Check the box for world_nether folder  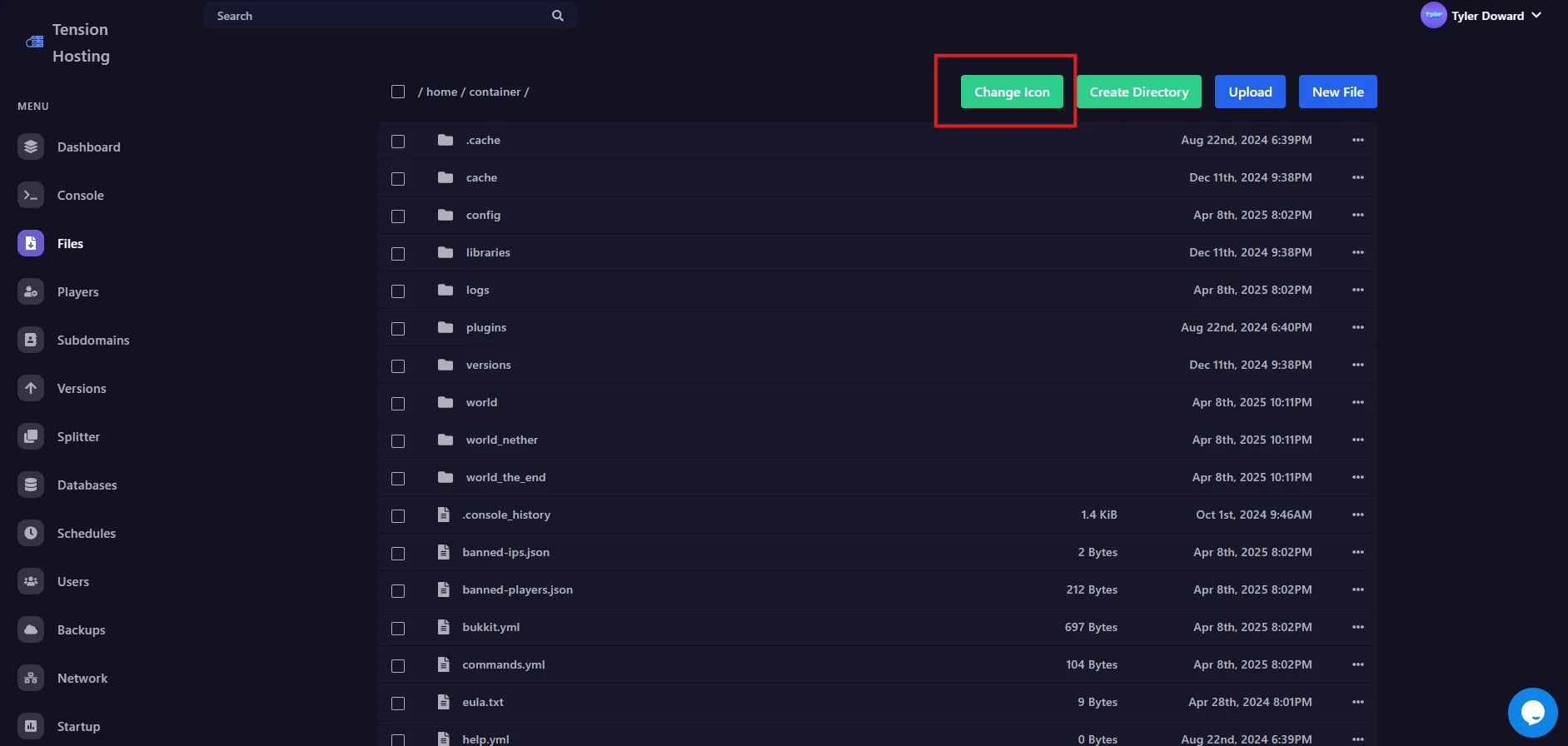coord(398,441)
